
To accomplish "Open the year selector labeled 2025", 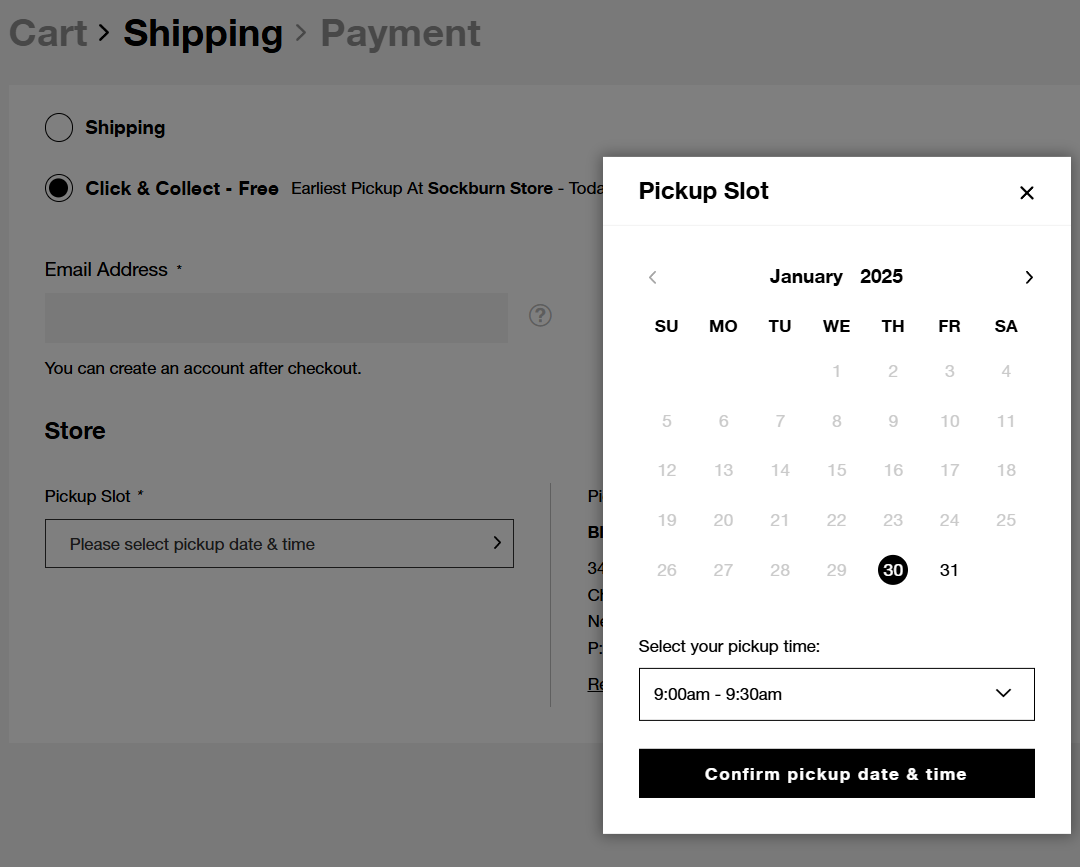I will tap(881, 277).
